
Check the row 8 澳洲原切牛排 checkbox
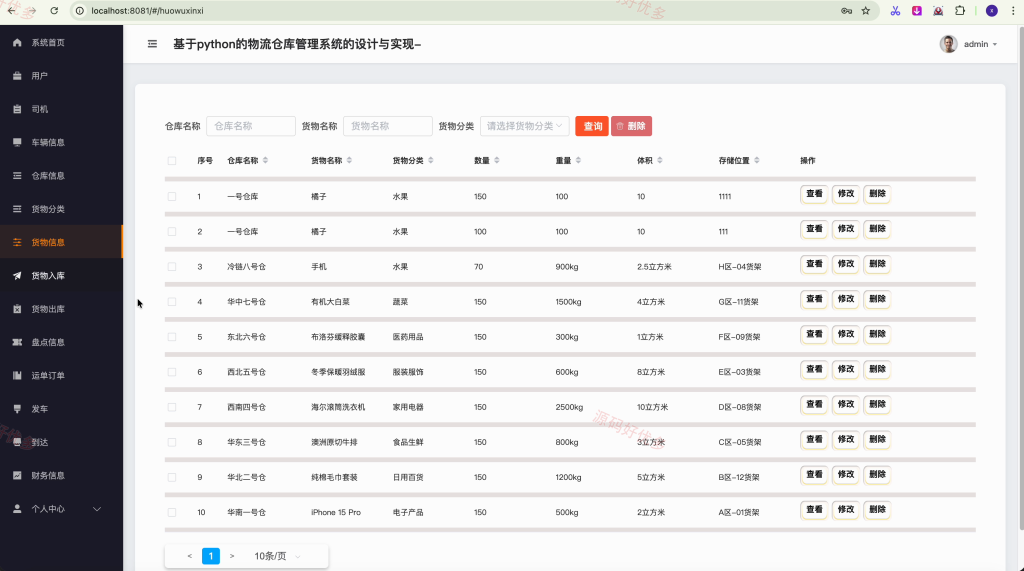[172, 442]
